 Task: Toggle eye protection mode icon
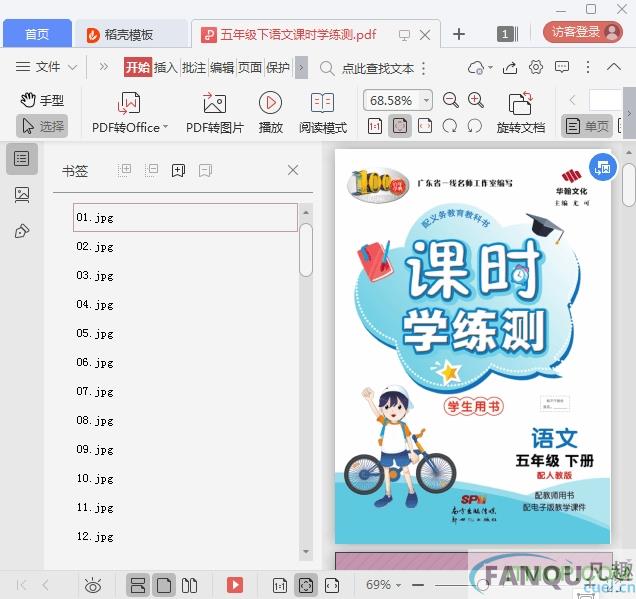tap(93, 586)
